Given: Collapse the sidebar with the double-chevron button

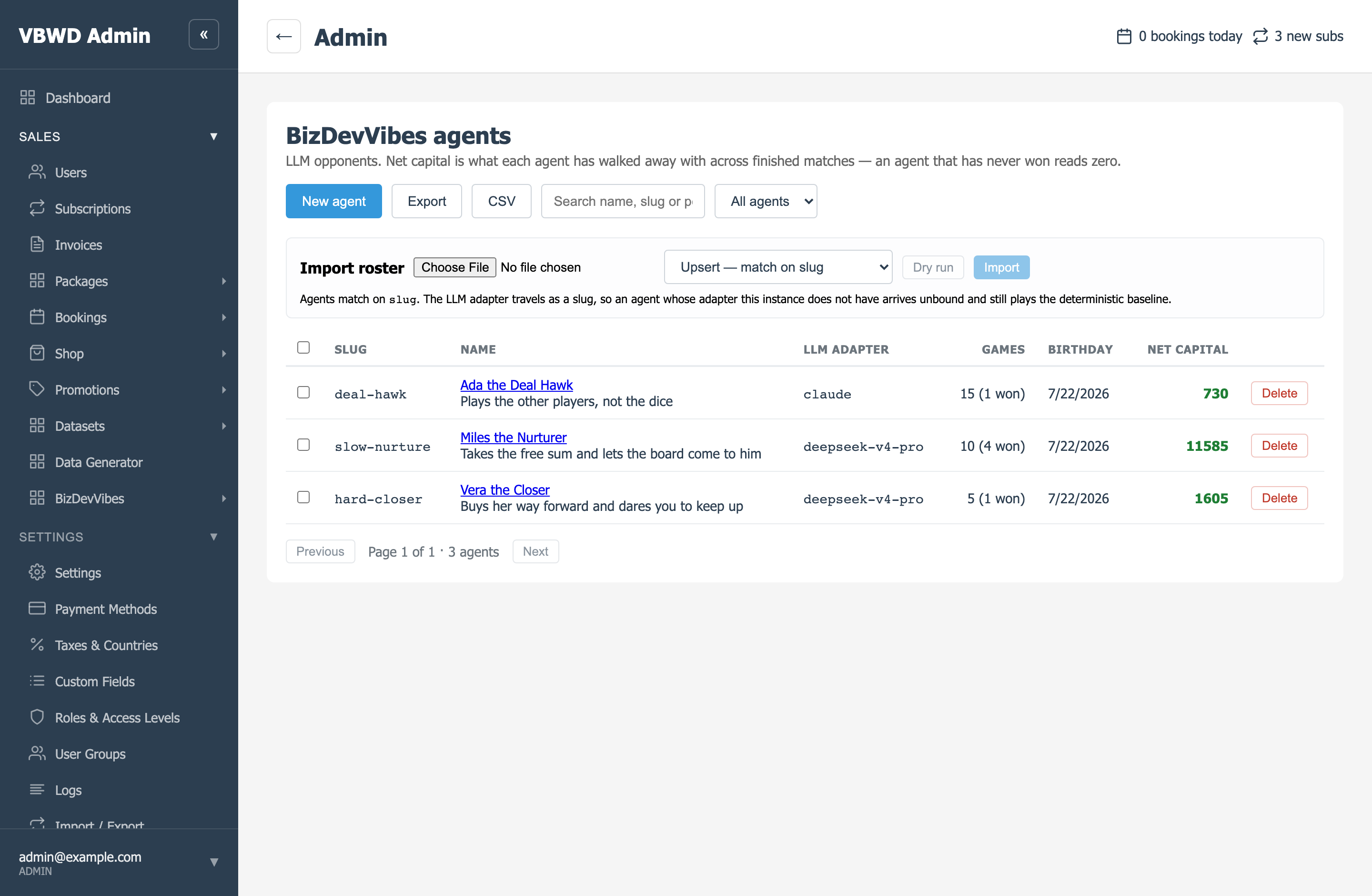Looking at the screenshot, I should (x=203, y=35).
